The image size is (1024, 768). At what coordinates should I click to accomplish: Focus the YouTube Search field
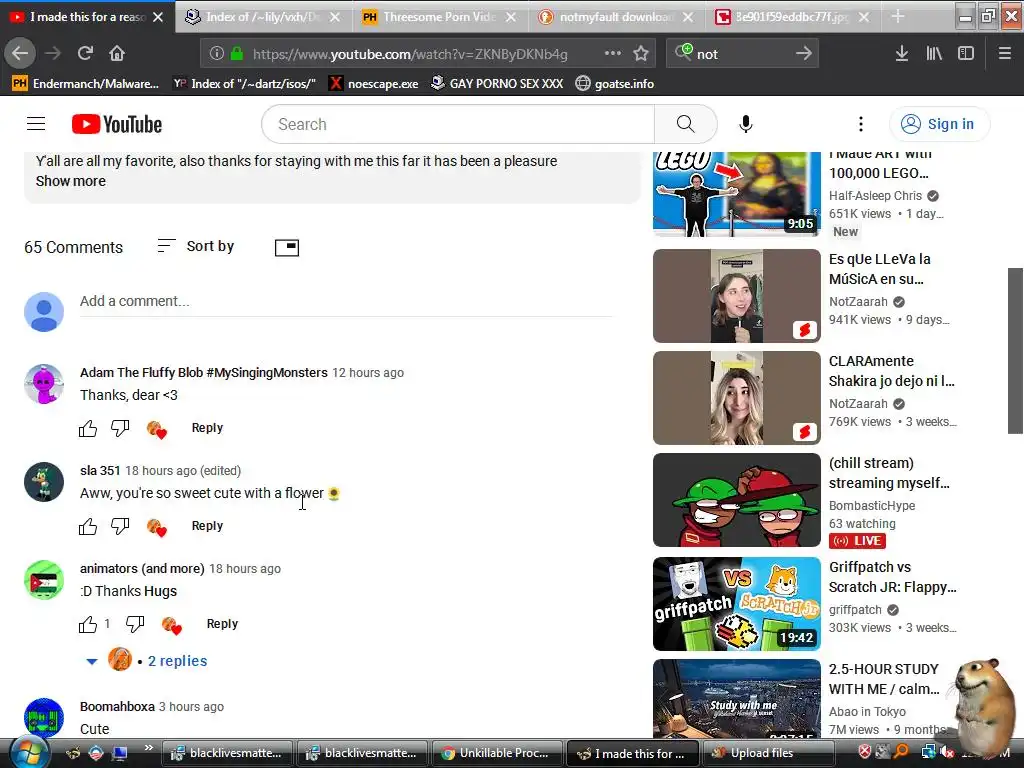coord(458,124)
